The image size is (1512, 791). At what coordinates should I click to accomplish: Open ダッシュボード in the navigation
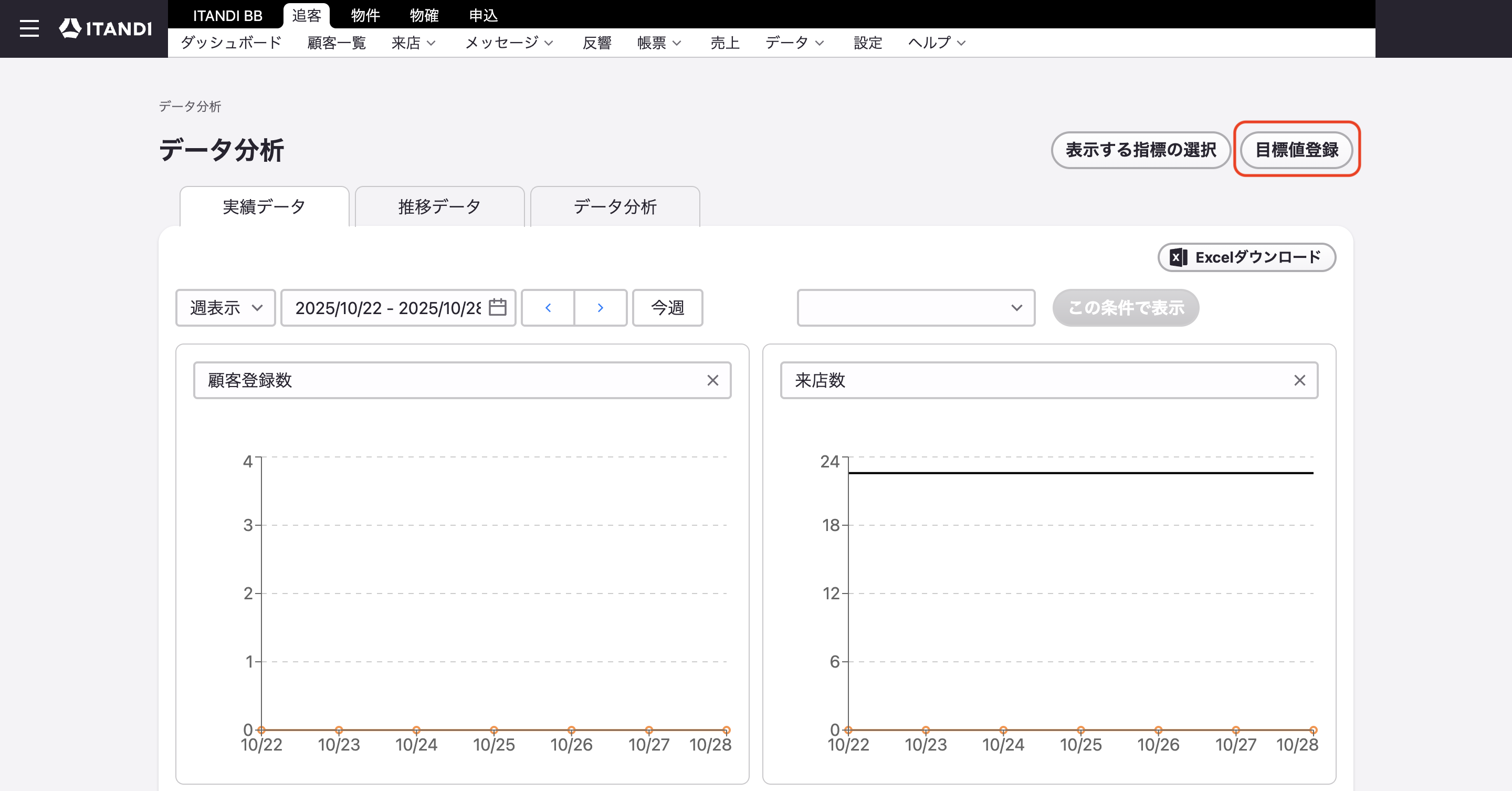click(231, 43)
